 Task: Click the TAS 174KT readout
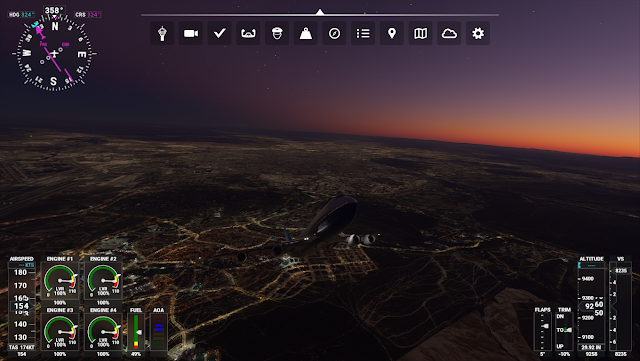22,347
